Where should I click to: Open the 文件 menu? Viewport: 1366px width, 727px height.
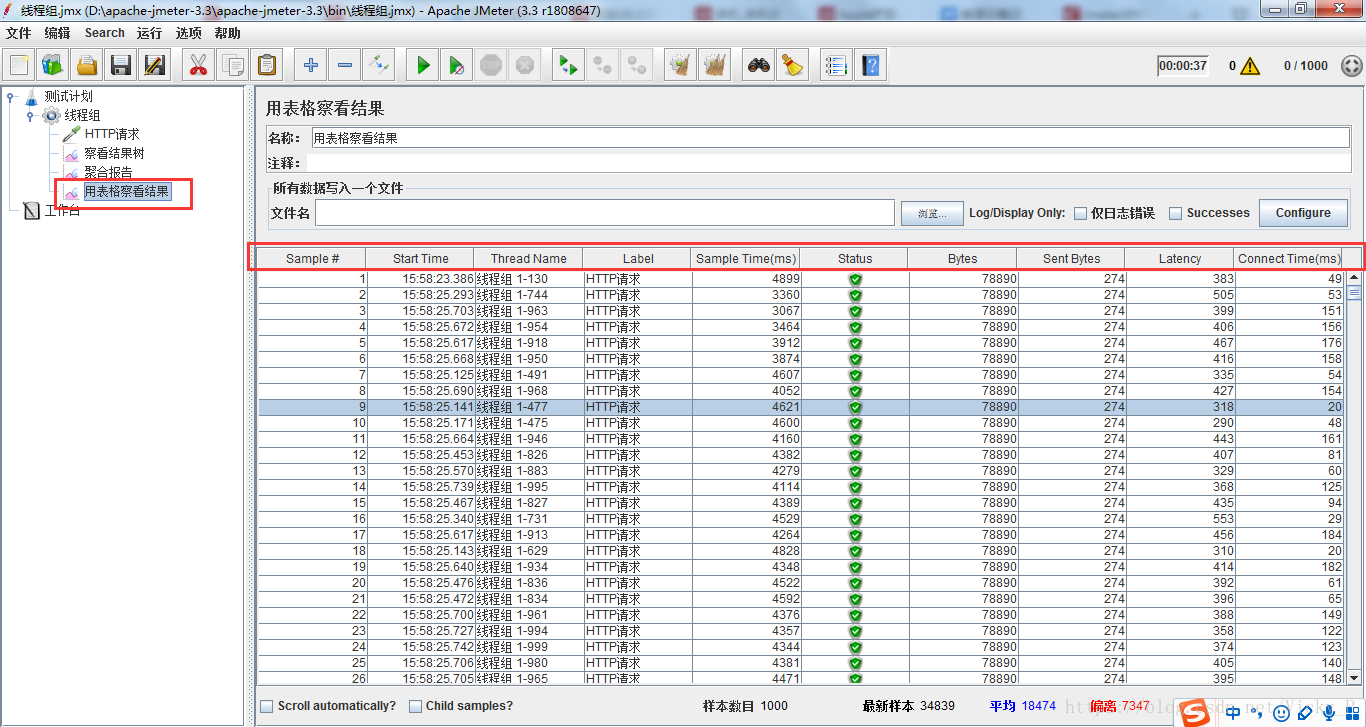point(19,33)
